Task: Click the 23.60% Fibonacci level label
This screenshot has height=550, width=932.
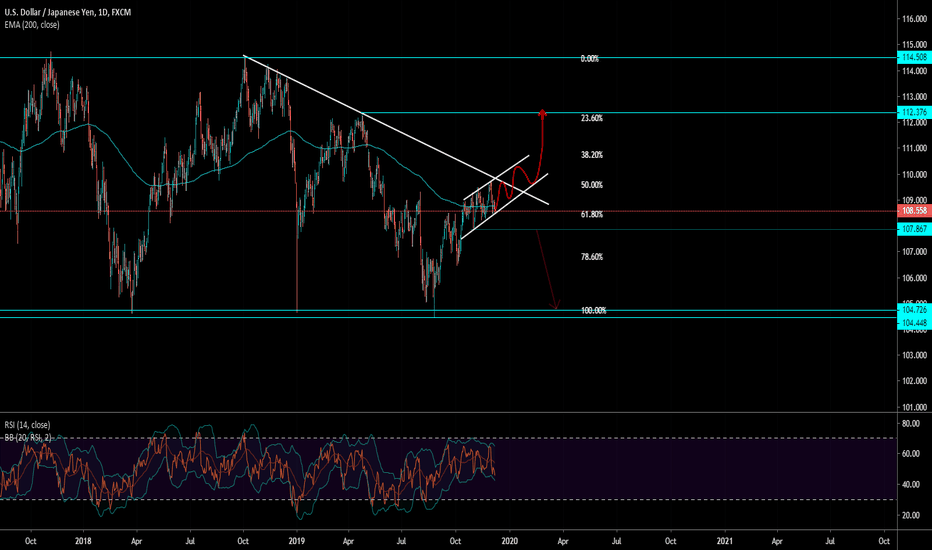Action: click(x=591, y=118)
